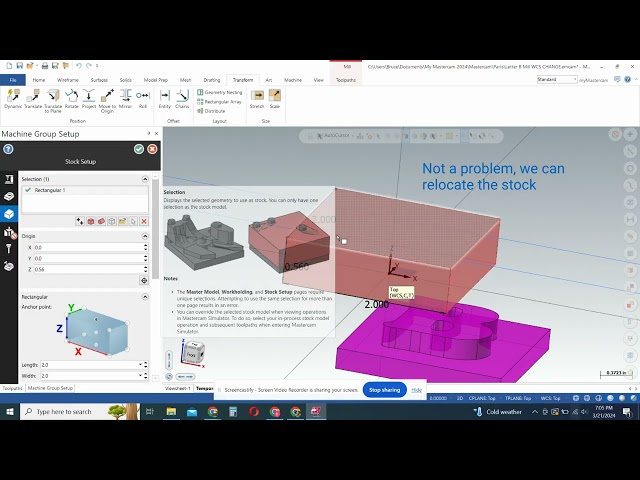Activate the Rotate tool

tap(71, 99)
